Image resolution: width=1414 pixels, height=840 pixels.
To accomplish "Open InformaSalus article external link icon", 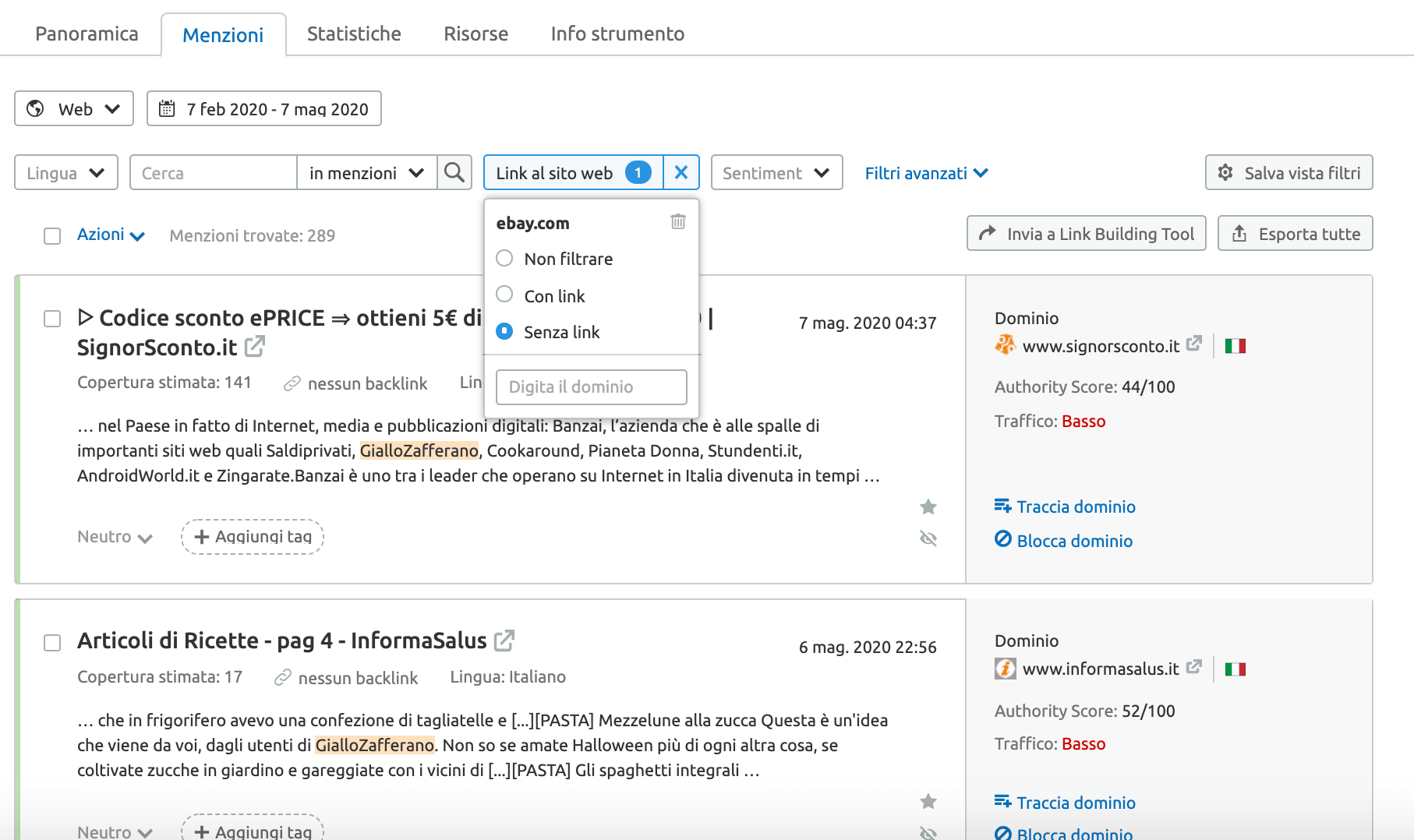I will (x=504, y=641).
